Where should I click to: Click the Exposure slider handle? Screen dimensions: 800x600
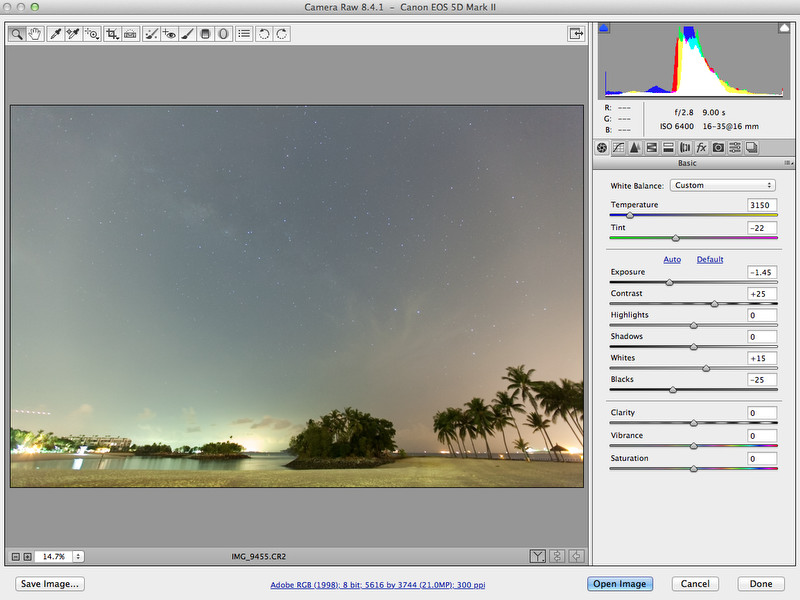tap(669, 282)
